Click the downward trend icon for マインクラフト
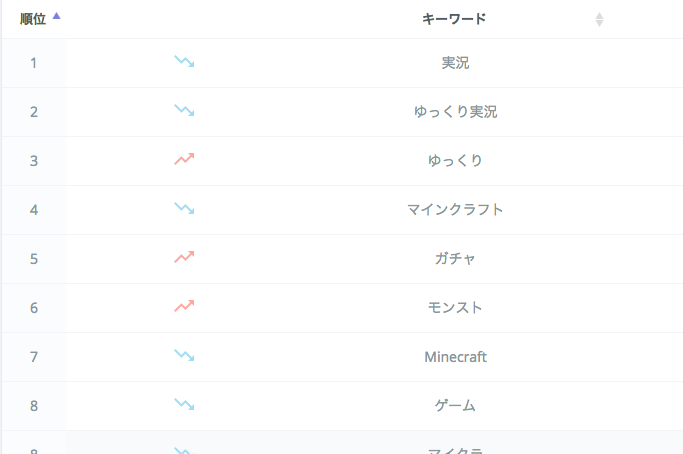The image size is (683, 454). pos(184,209)
